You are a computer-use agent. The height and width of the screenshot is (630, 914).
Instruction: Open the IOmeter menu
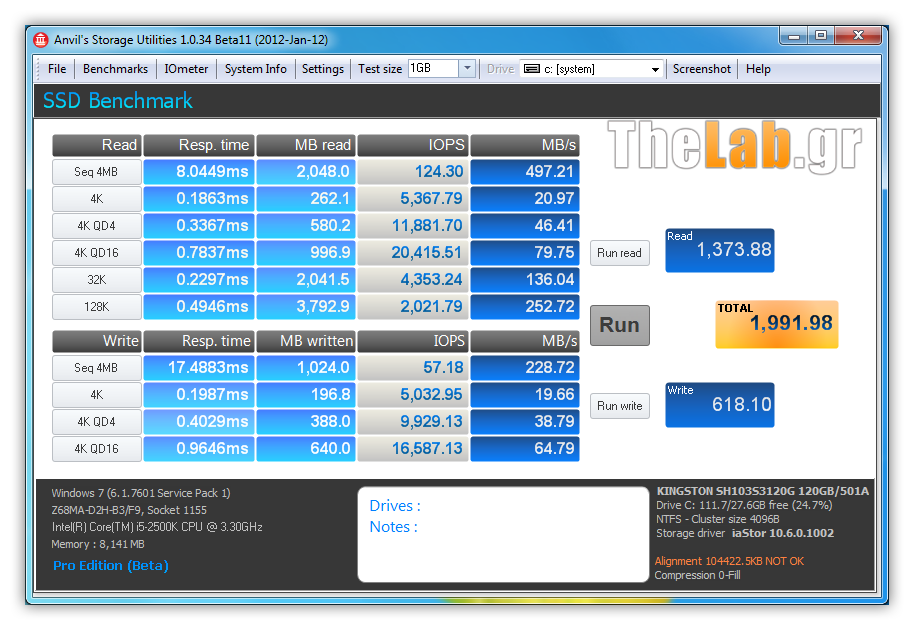tap(186, 69)
